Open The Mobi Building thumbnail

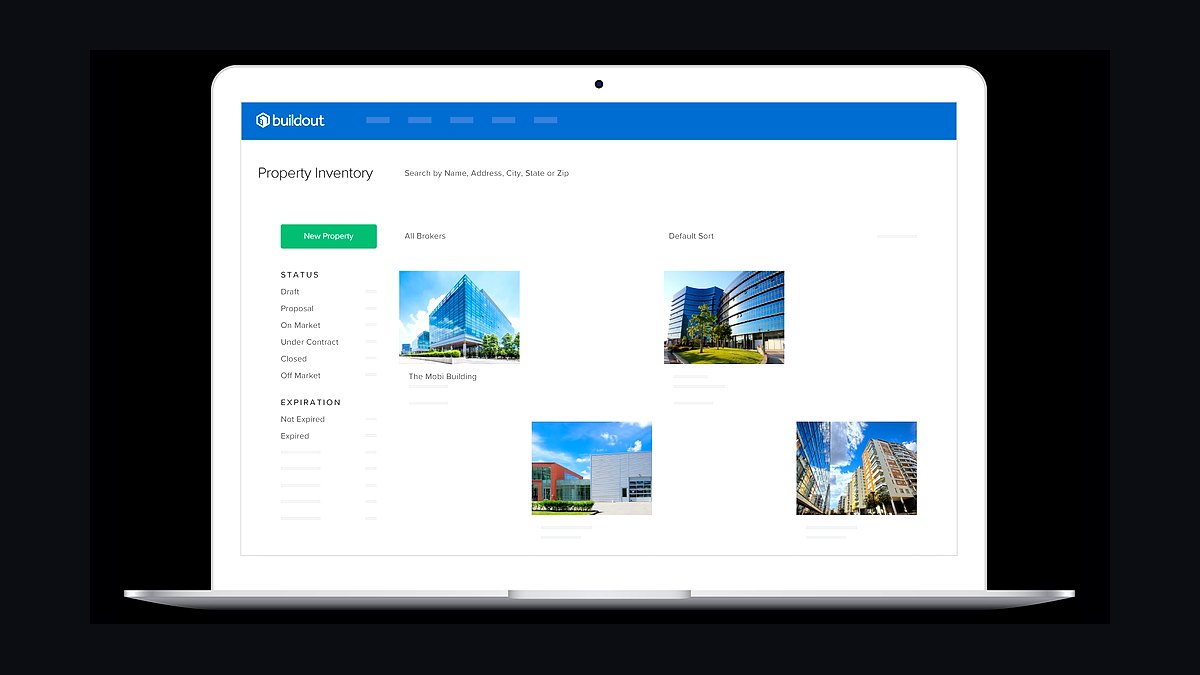pyautogui.click(x=459, y=316)
